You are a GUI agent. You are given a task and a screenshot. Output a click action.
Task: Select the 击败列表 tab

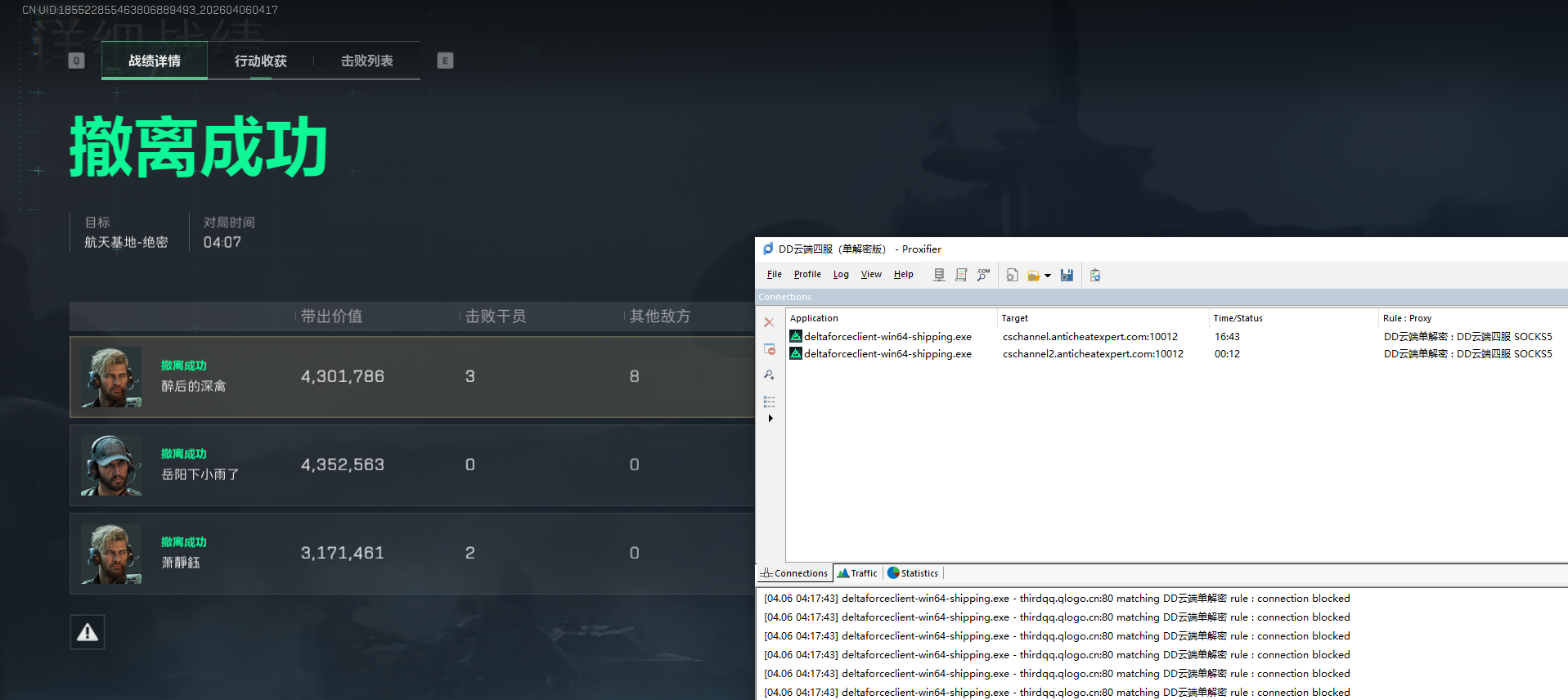tap(367, 61)
